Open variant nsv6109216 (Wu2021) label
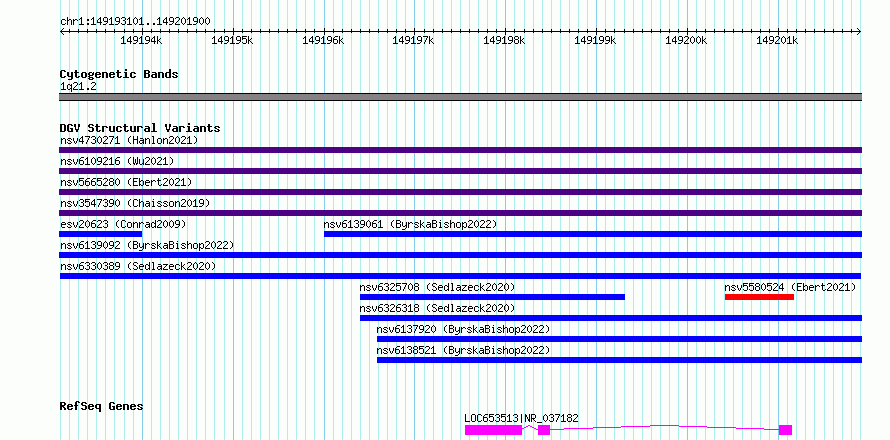The image size is (890, 440). point(117,161)
